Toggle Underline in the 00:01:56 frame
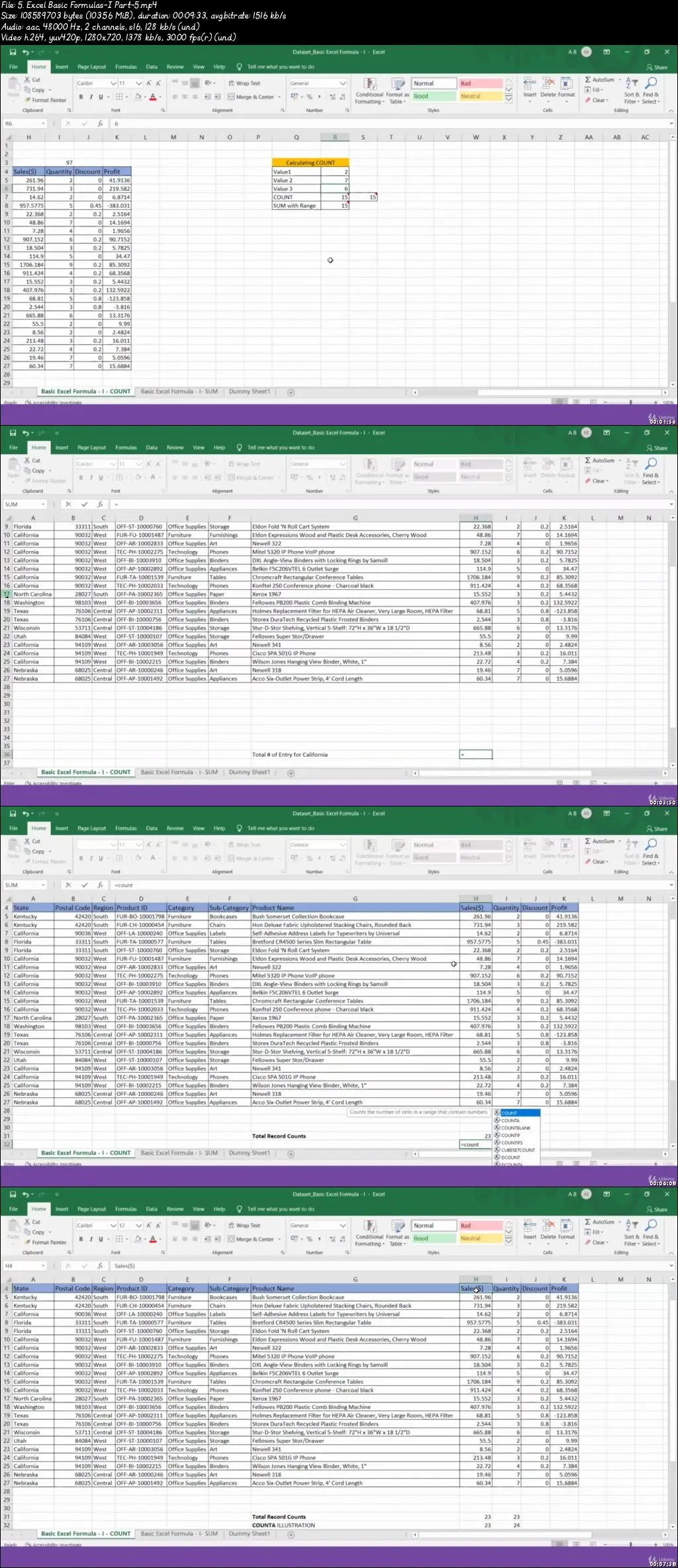Image resolution: width=678 pixels, height=1568 pixels. coord(101,97)
